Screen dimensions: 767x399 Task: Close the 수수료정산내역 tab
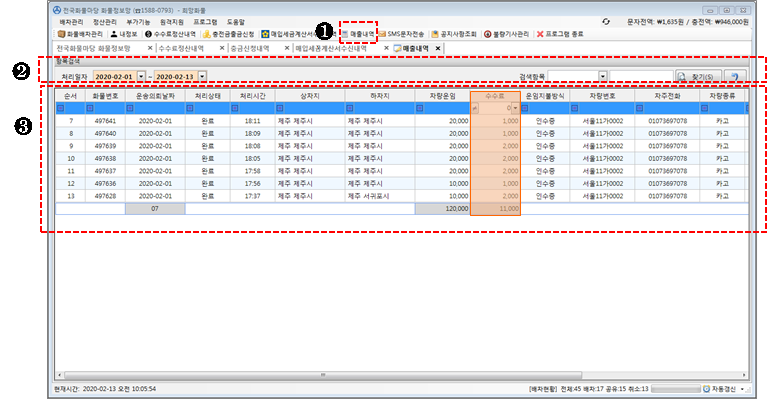point(222,48)
